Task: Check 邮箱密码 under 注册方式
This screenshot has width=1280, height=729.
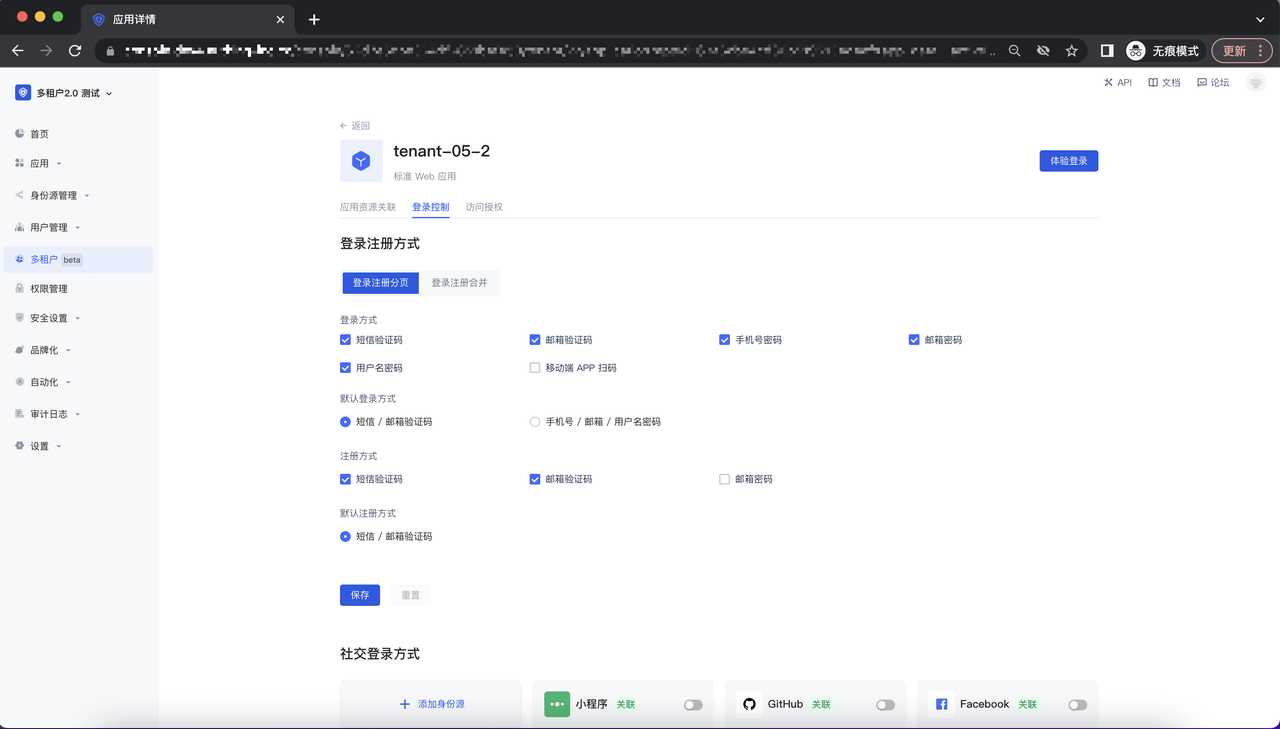Action: pos(724,479)
